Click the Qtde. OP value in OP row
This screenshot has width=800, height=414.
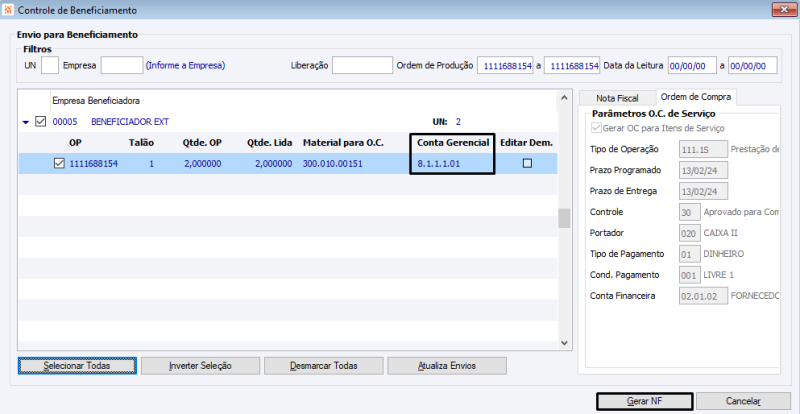pyautogui.click(x=203, y=164)
